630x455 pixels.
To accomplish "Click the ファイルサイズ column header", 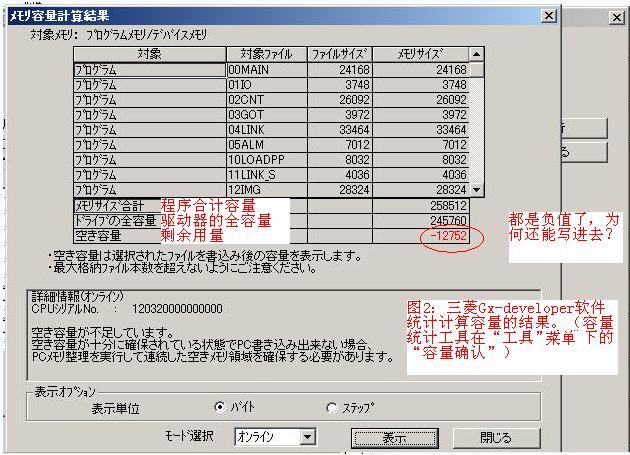I will (339, 54).
